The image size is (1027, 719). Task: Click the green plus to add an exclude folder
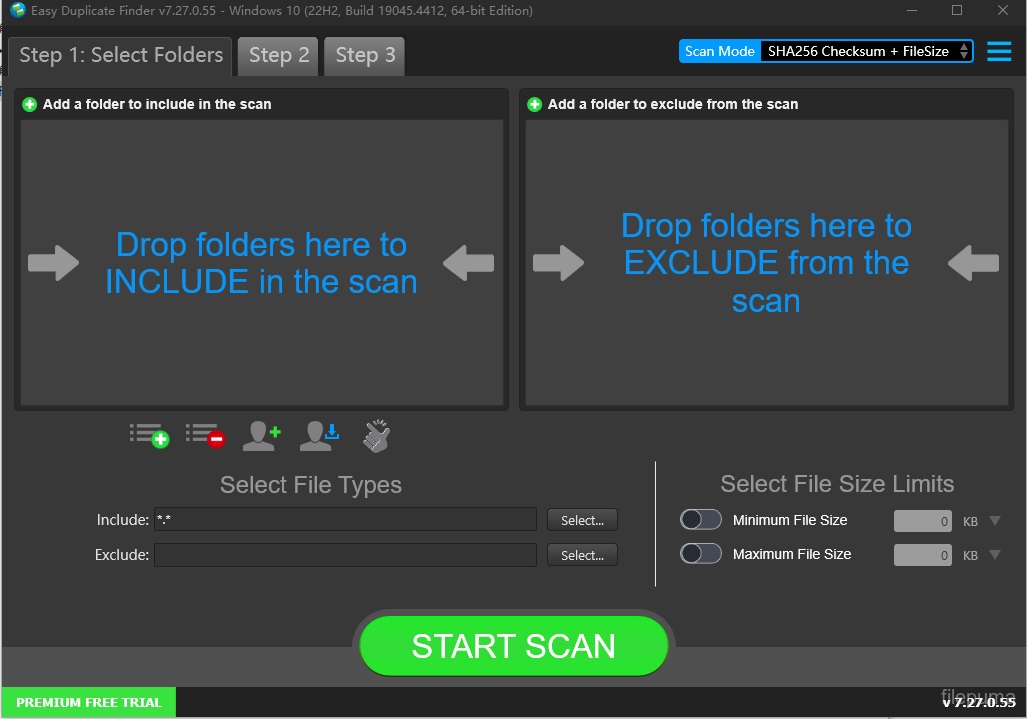[534, 103]
